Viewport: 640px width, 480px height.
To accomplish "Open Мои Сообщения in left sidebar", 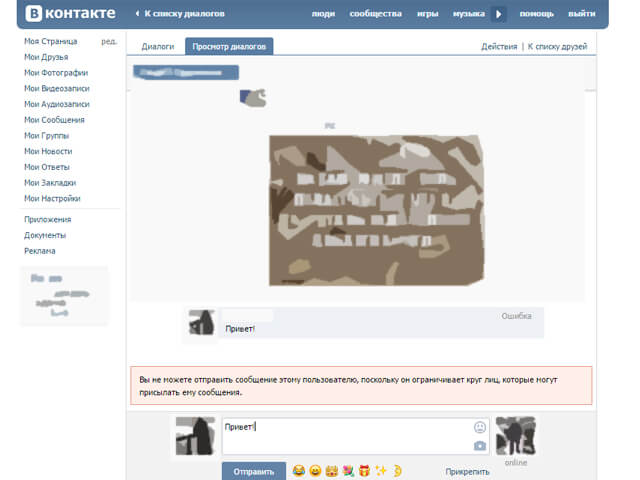I will 54,120.
